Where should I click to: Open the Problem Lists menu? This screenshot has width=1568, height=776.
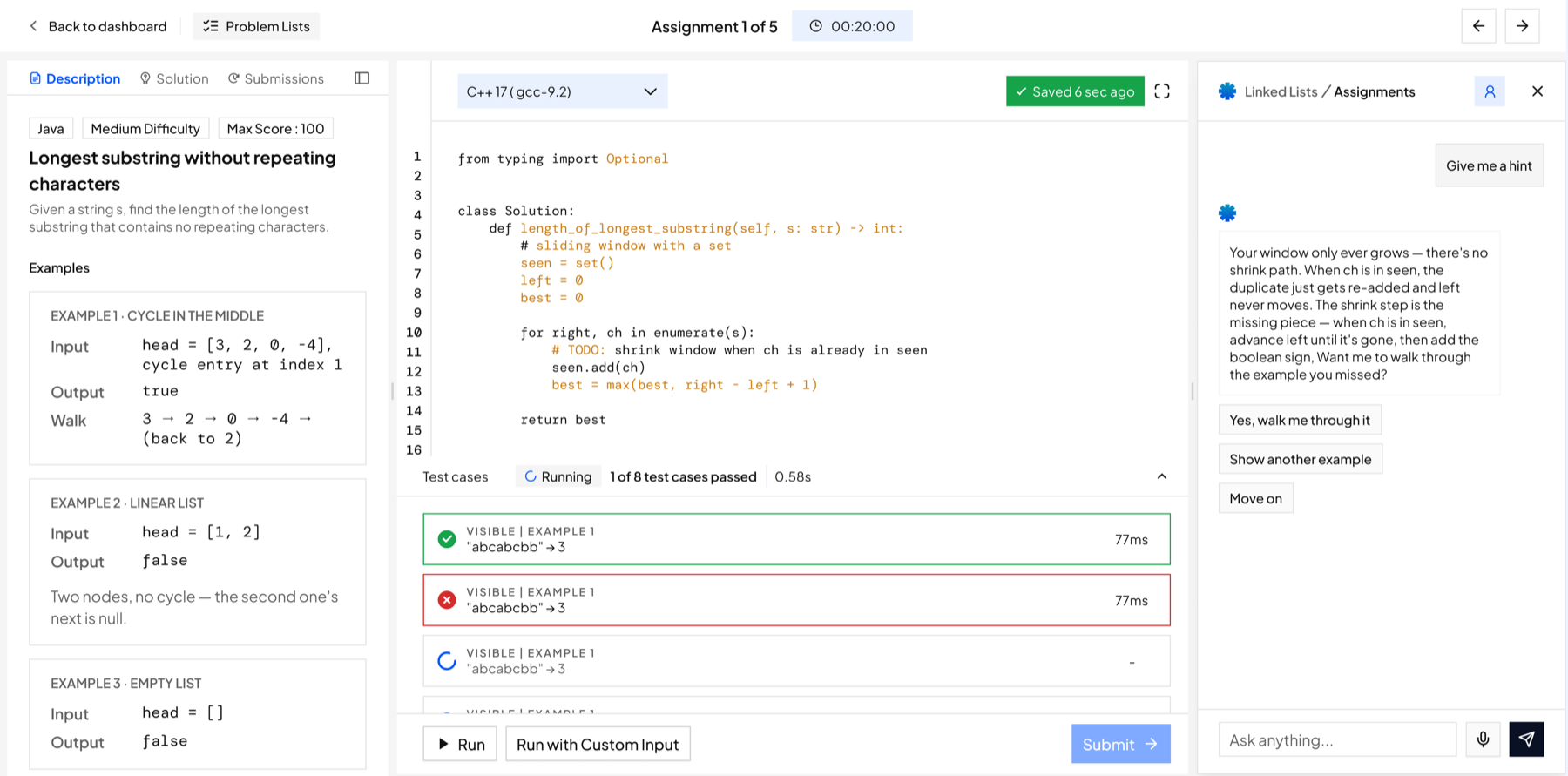256,26
